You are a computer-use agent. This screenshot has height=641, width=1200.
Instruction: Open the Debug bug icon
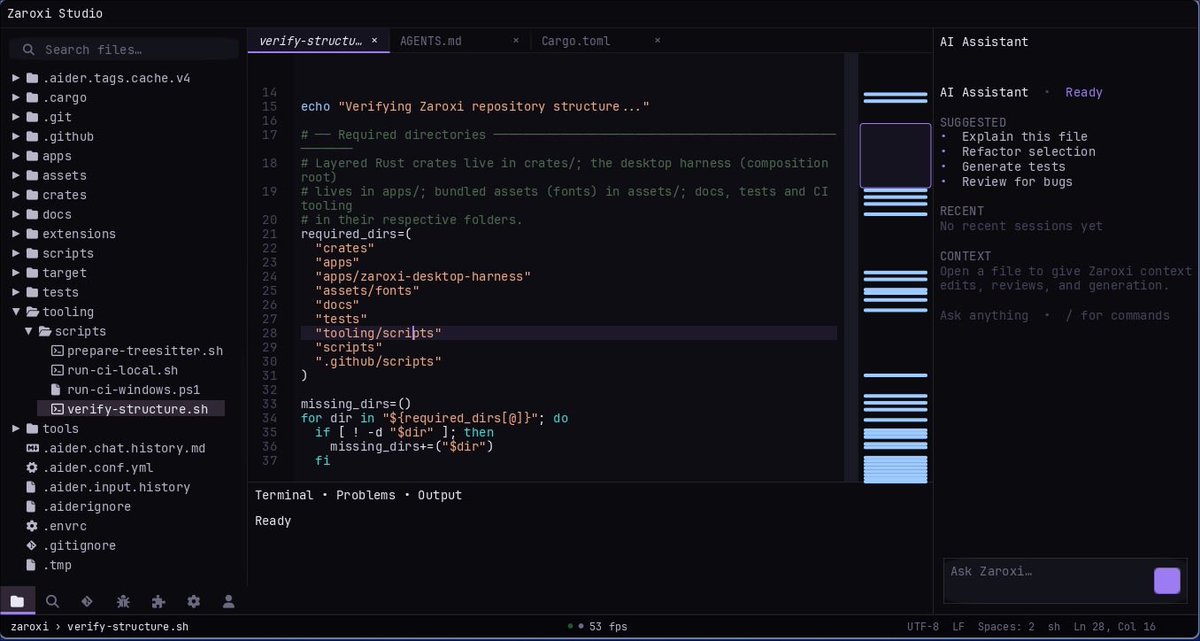coord(123,601)
